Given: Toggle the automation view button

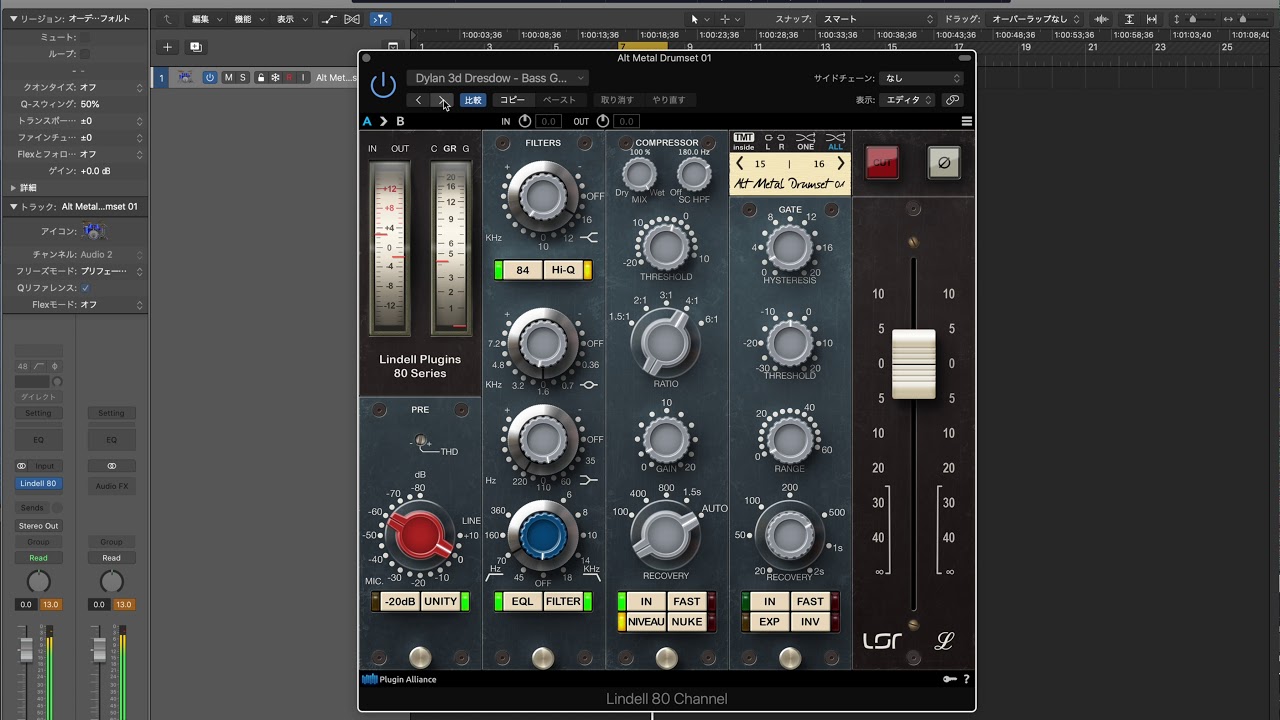Looking at the screenshot, I should (x=329, y=19).
